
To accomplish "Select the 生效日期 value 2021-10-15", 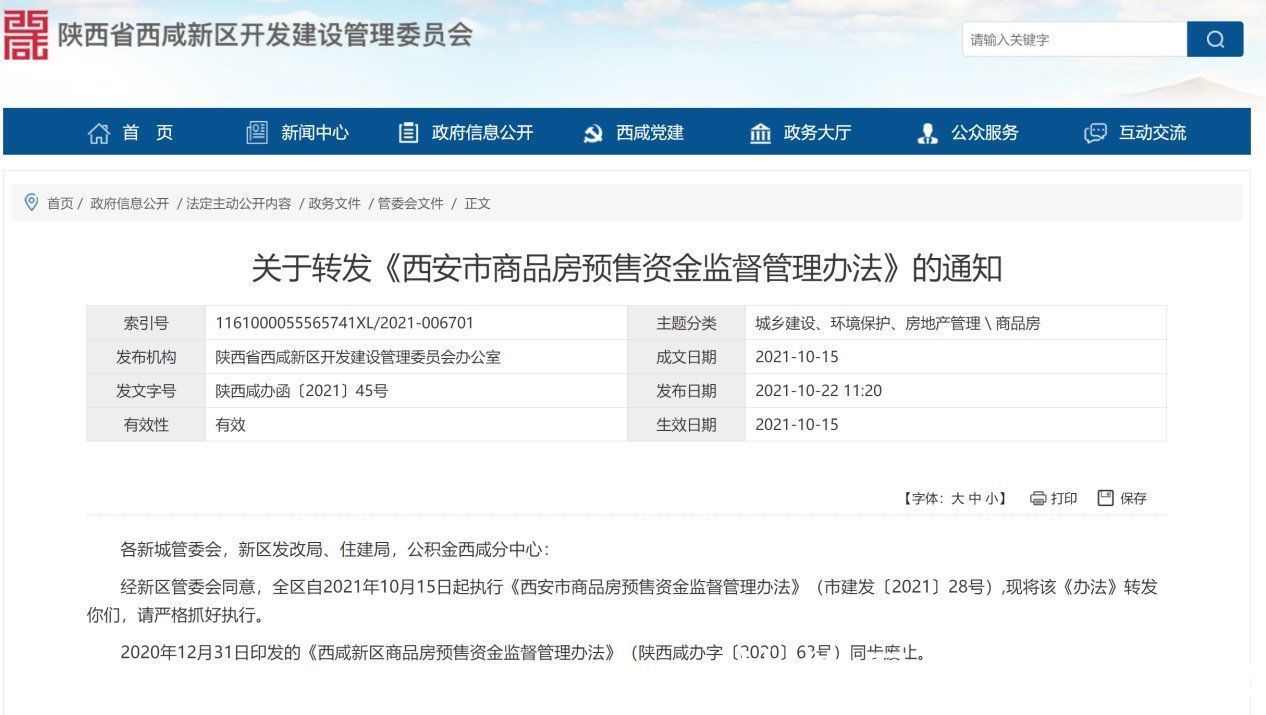I will point(797,425).
